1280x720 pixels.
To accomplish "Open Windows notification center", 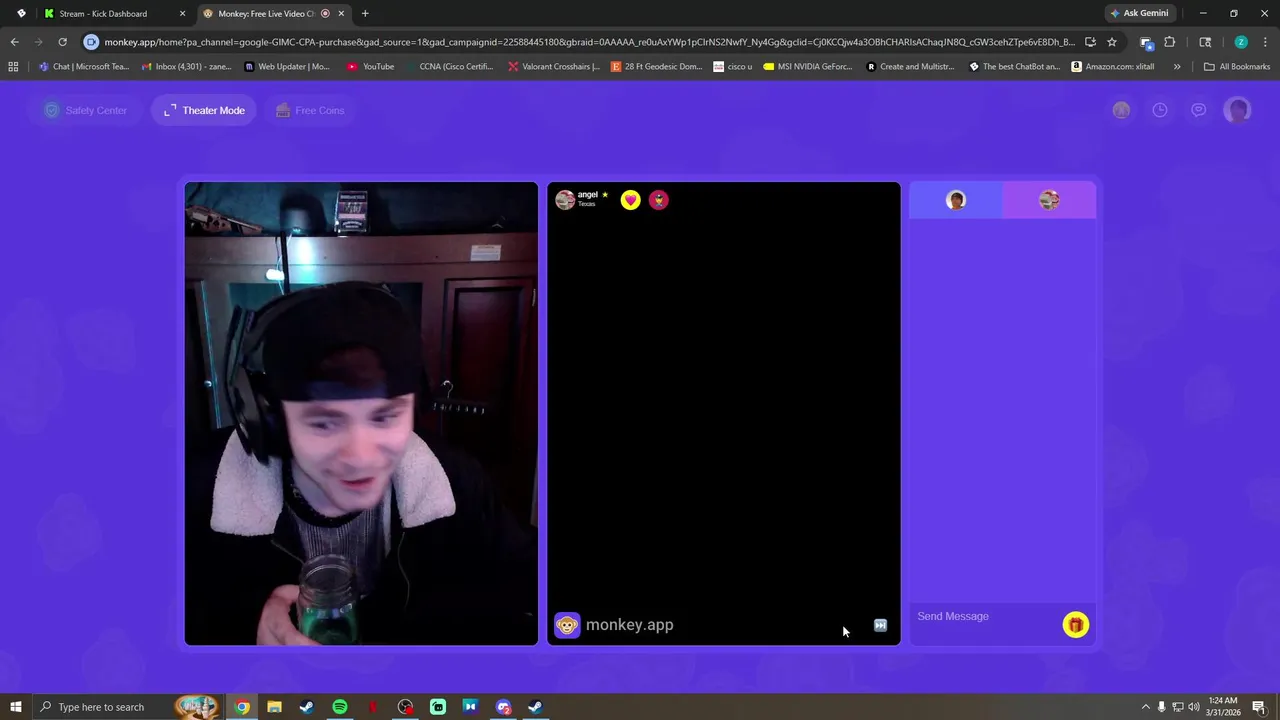I will [1260, 707].
